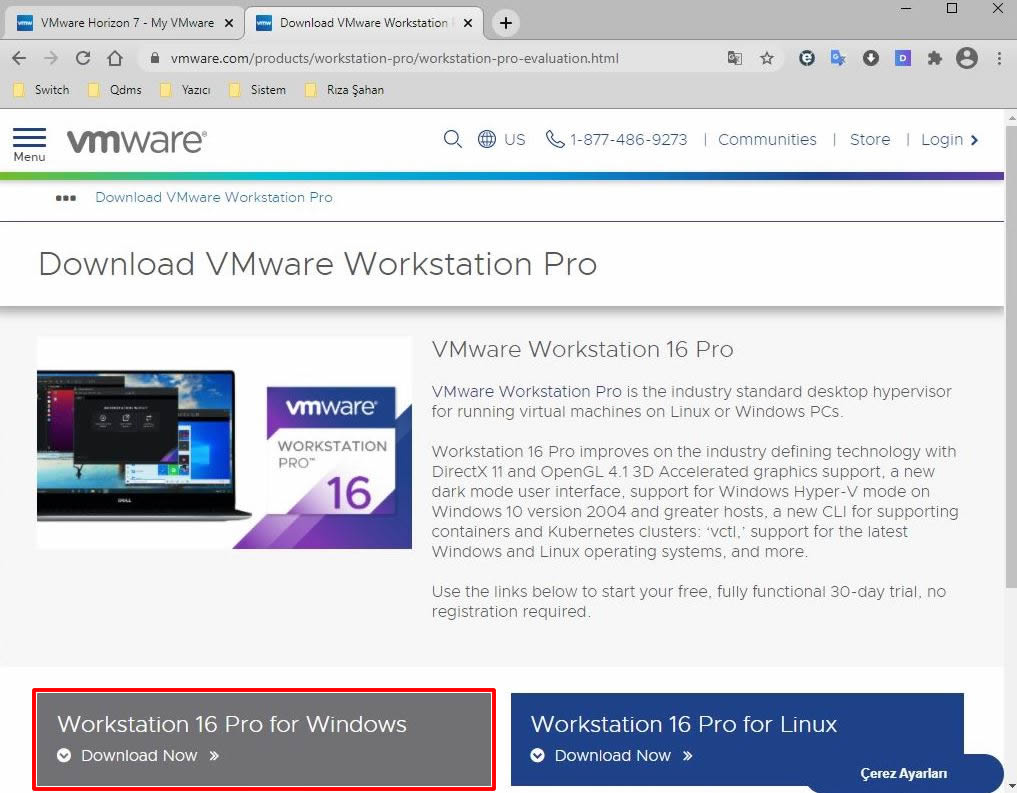
Task: Bookmark this page with the star icon
Action: [x=767, y=58]
